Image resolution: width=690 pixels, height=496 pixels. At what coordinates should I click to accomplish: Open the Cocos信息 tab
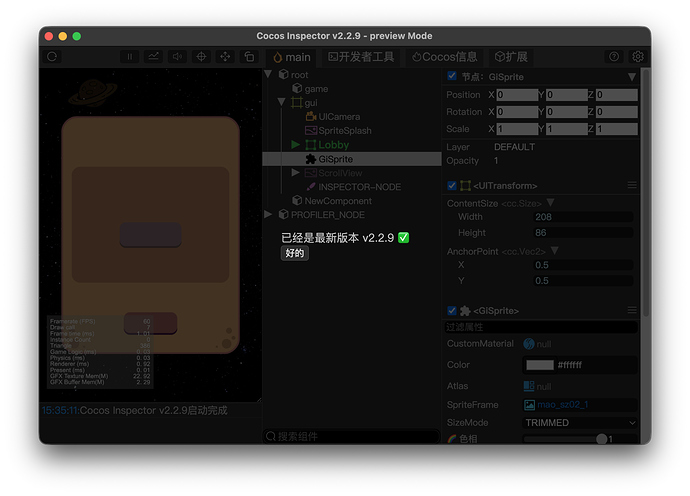444,57
